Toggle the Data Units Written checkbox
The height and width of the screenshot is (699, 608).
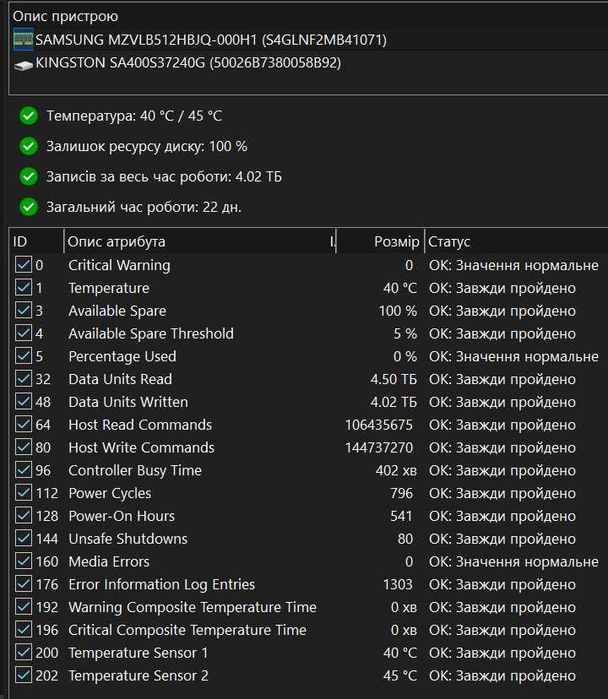point(23,402)
